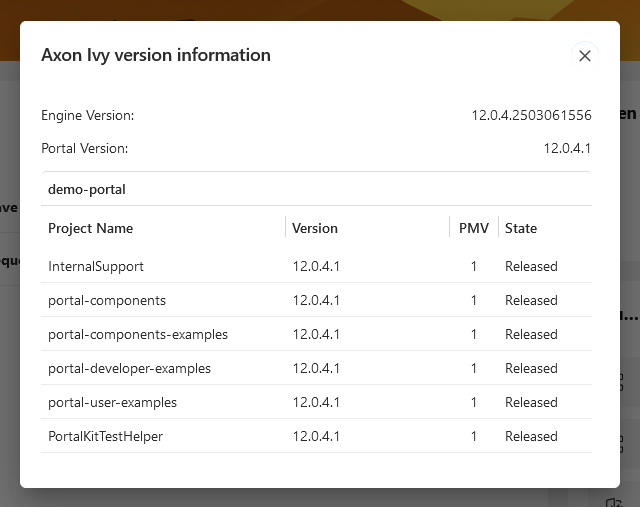Click Released state of PortalKitTestHelper row
Viewport: 640px width, 507px height.
531,436
